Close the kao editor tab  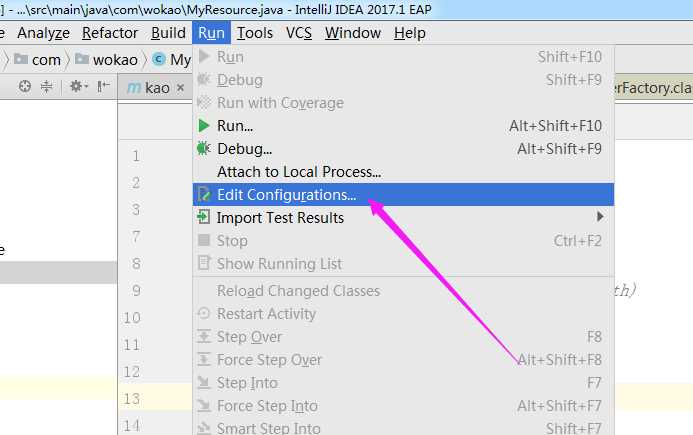coord(180,88)
